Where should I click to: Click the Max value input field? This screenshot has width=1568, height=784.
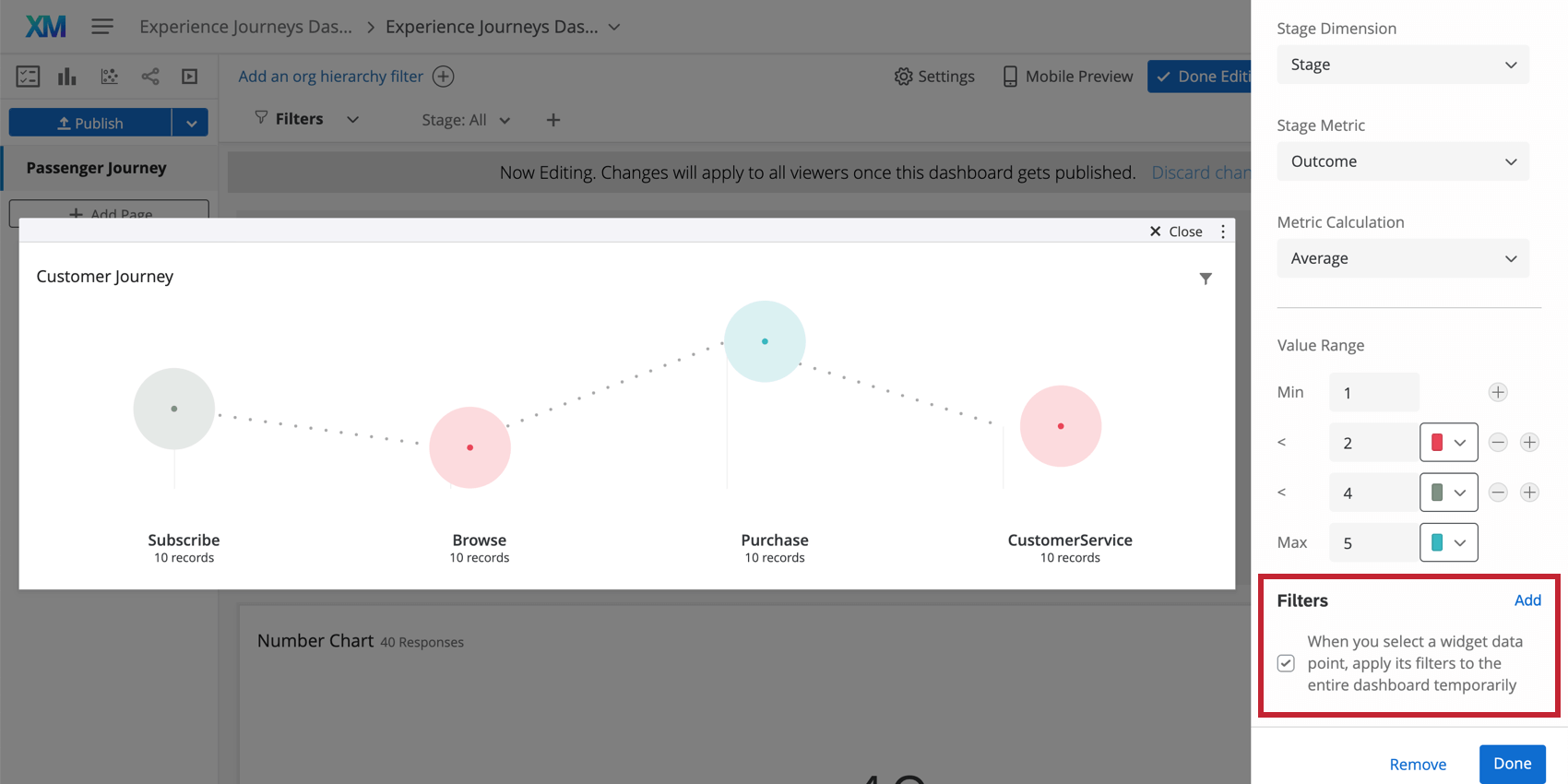coord(1373,543)
